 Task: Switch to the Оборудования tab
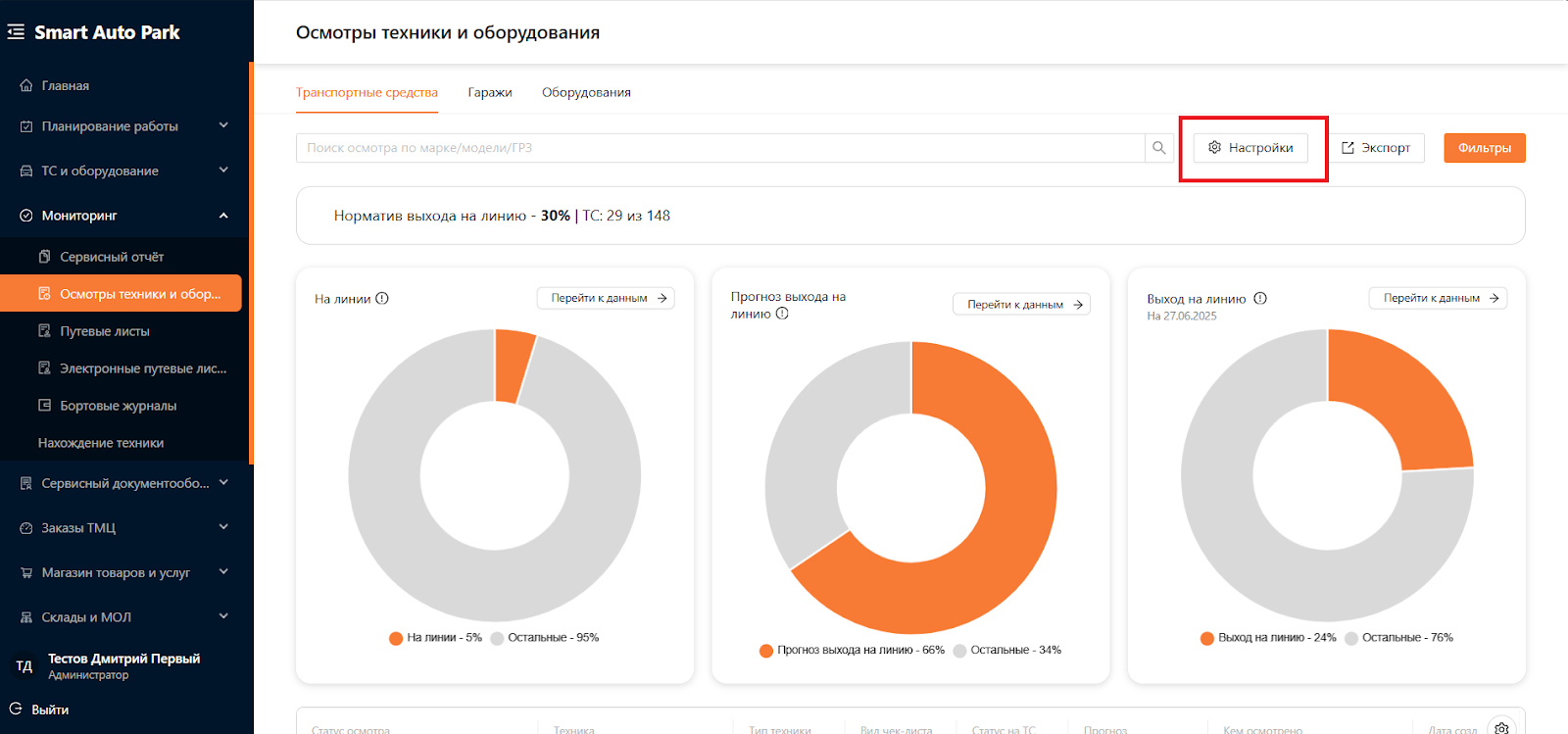tap(586, 92)
